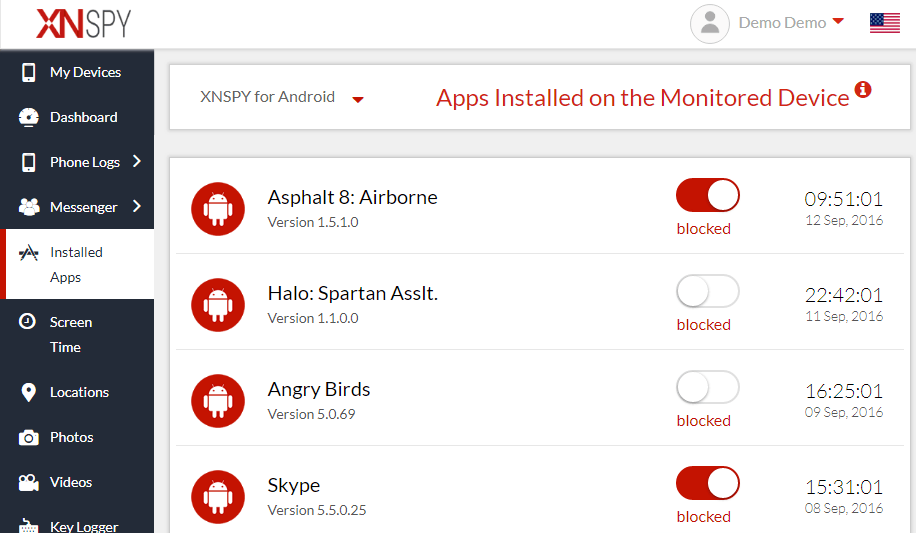Click the red info icon beside heading
This screenshot has width=916, height=533.
863,90
